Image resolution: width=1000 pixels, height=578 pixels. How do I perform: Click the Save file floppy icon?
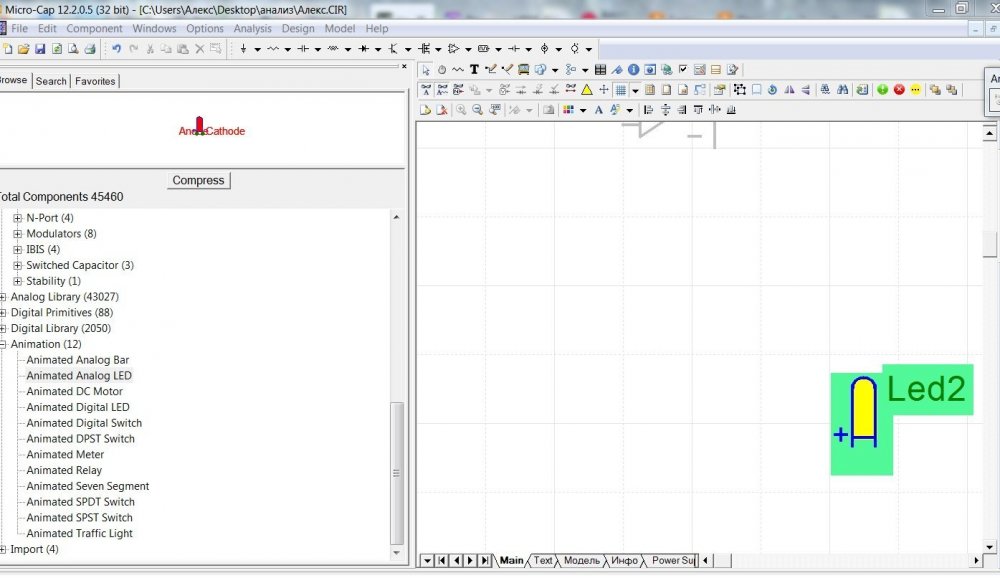pyautogui.click(x=40, y=48)
